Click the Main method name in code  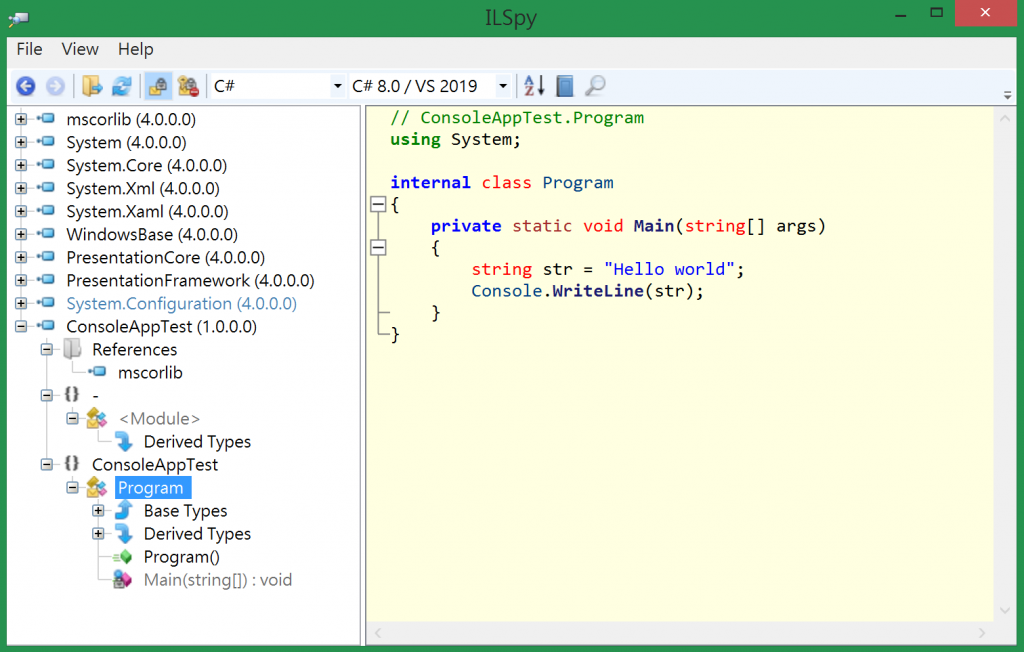653,226
